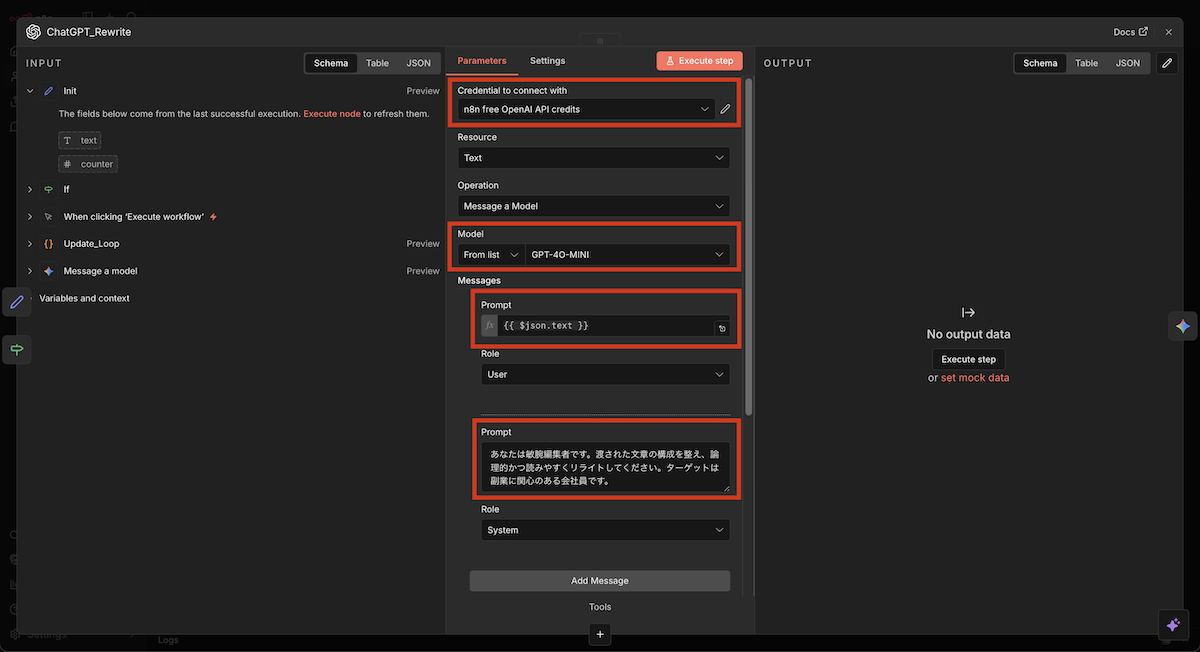Click the purple pencil icon on left edge

coord(17,301)
